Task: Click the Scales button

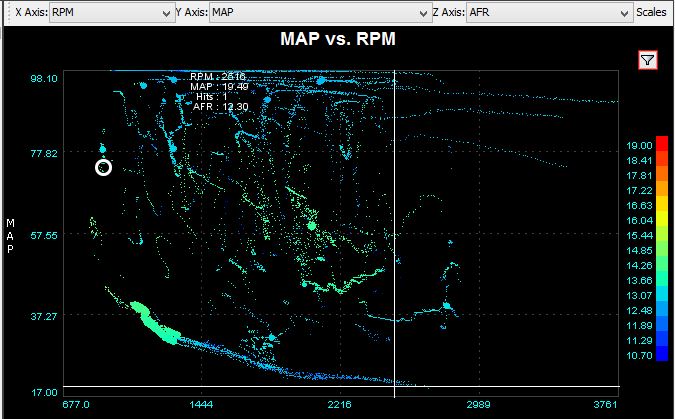Action: coord(653,12)
